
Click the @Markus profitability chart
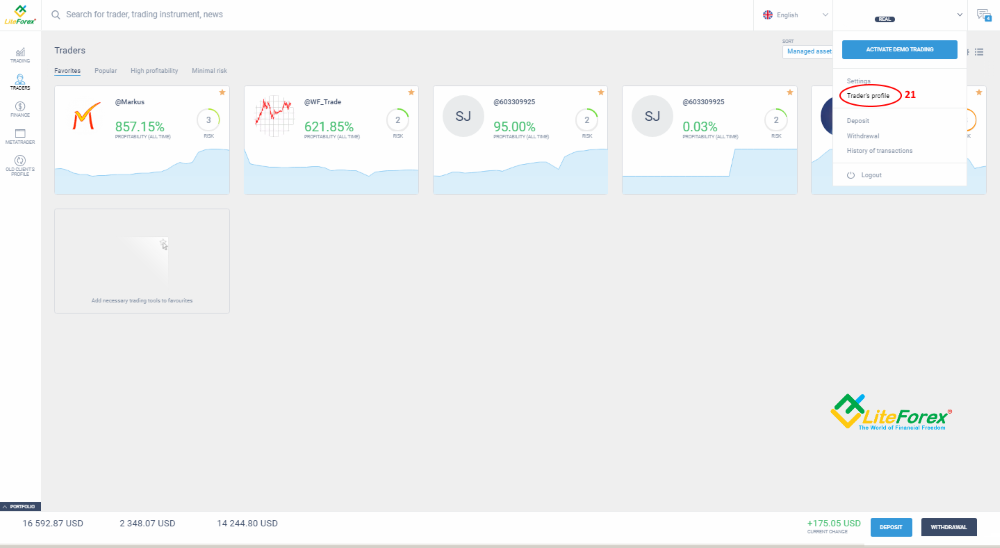tap(142, 171)
